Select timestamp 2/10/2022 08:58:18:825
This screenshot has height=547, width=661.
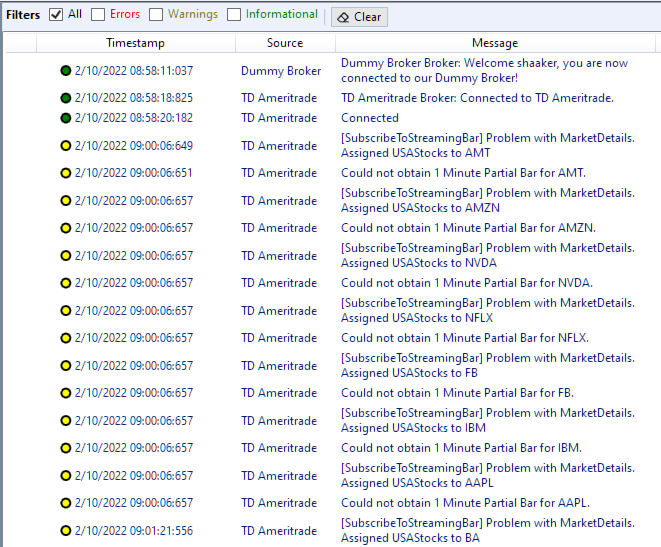(134, 98)
